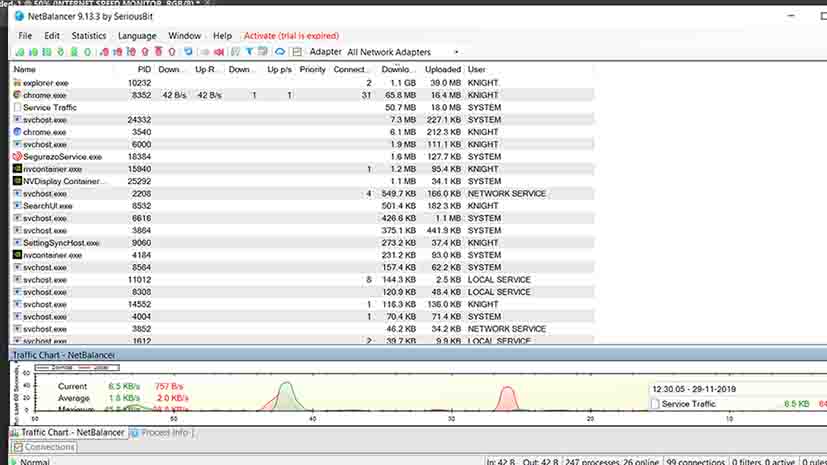
Task: Click Activate (trial is expired) link
Action: (291, 36)
